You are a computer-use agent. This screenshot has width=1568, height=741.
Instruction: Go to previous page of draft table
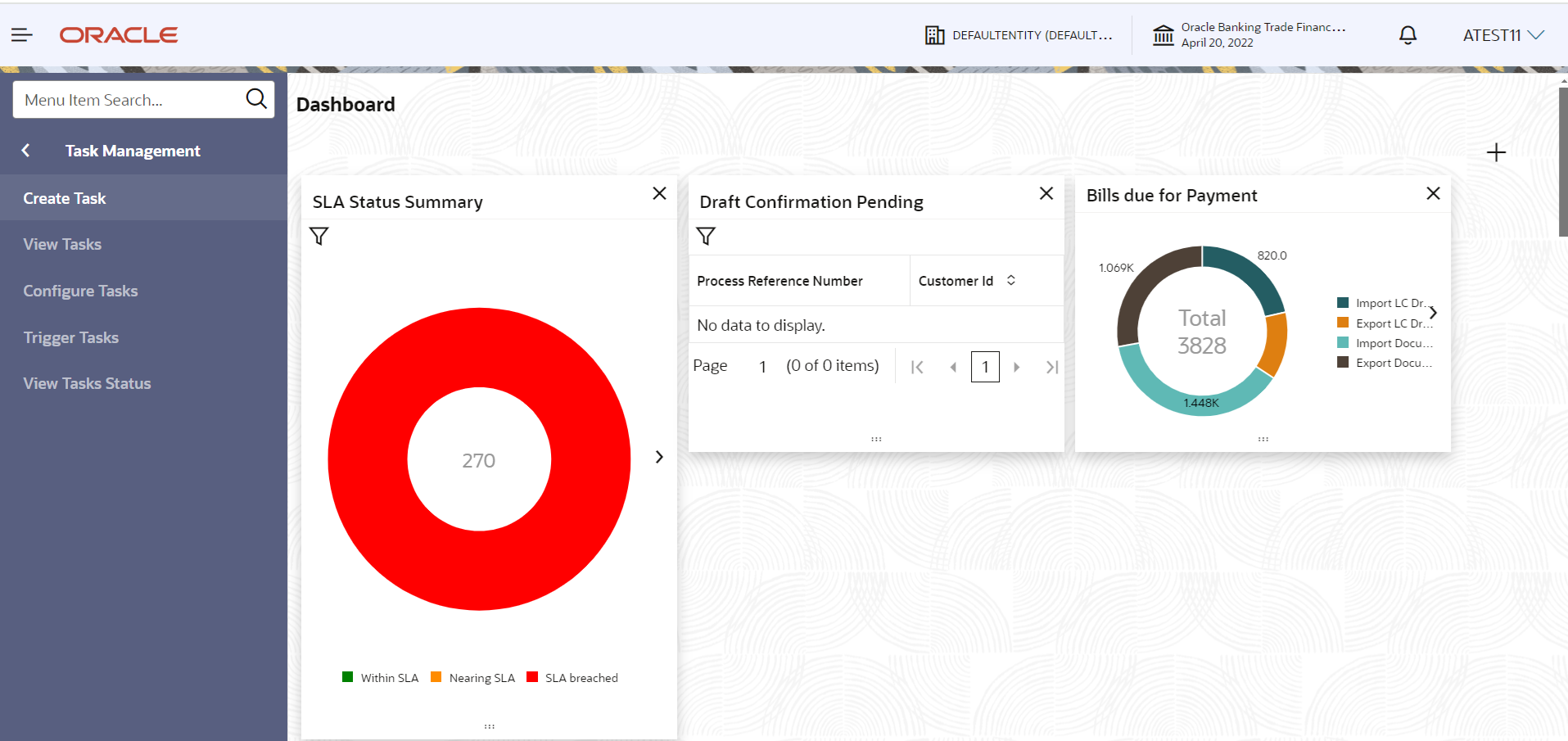pyautogui.click(x=953, y=367)
